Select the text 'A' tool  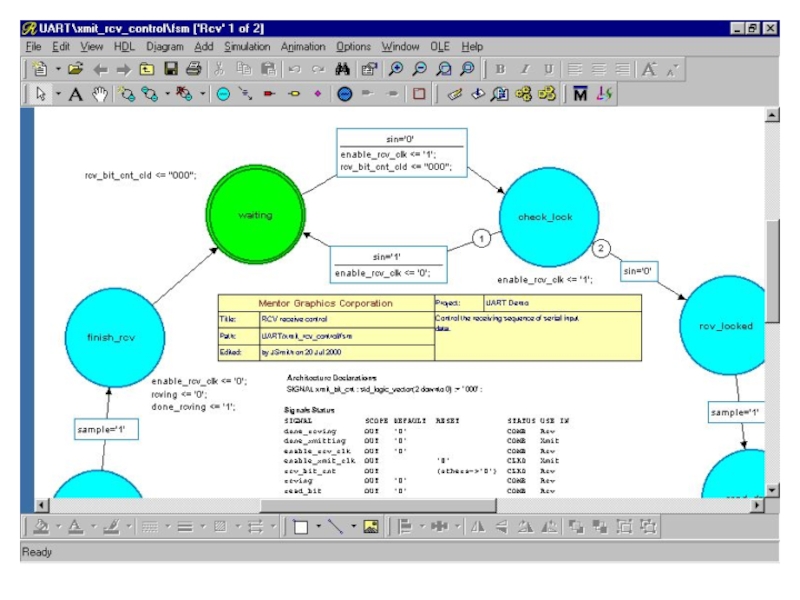pos(75,96)
